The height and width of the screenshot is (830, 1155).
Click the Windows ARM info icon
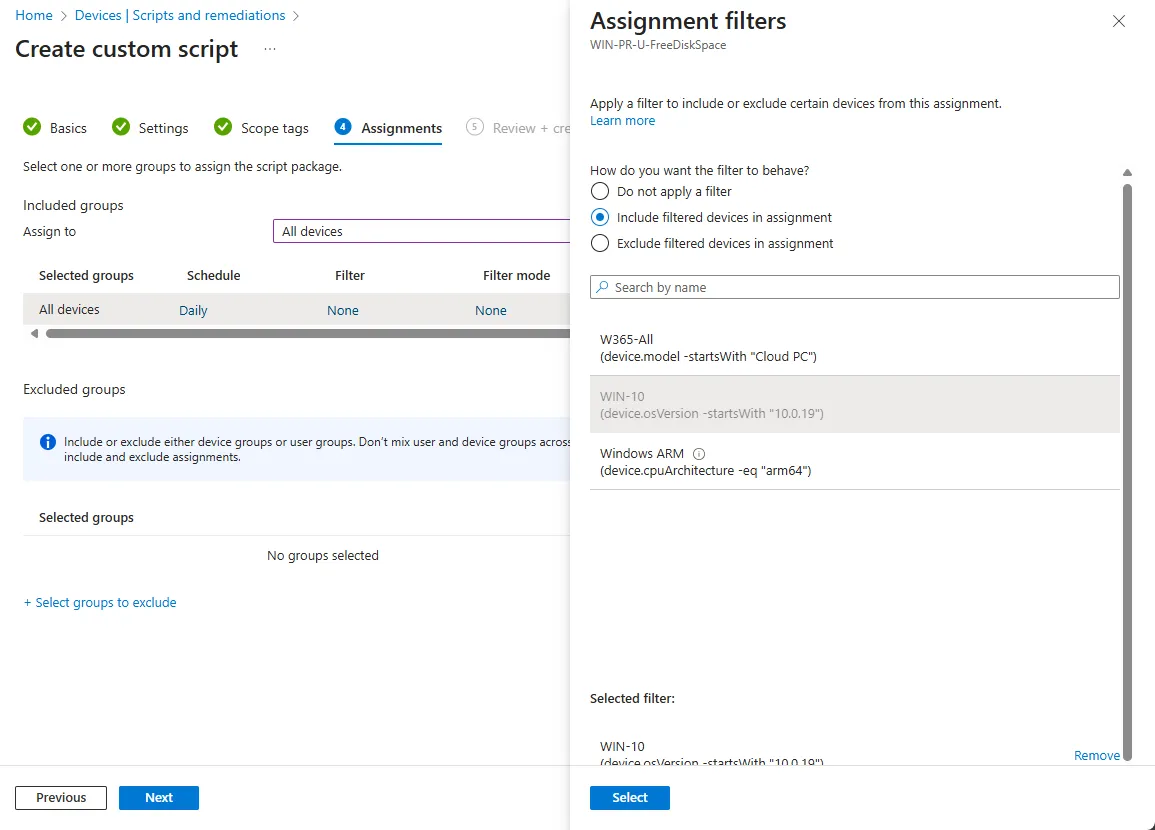point(698,454)
